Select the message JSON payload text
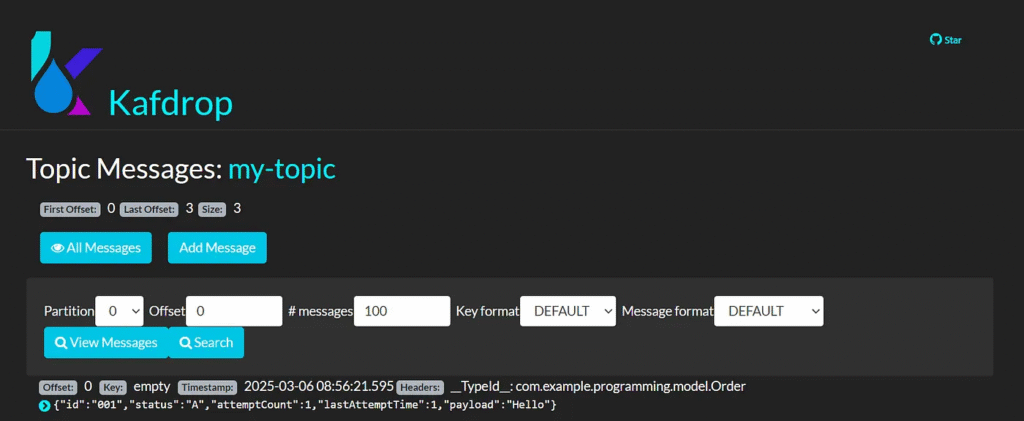The width and height of the screenshot is (1024, 421). pos(304,404)
